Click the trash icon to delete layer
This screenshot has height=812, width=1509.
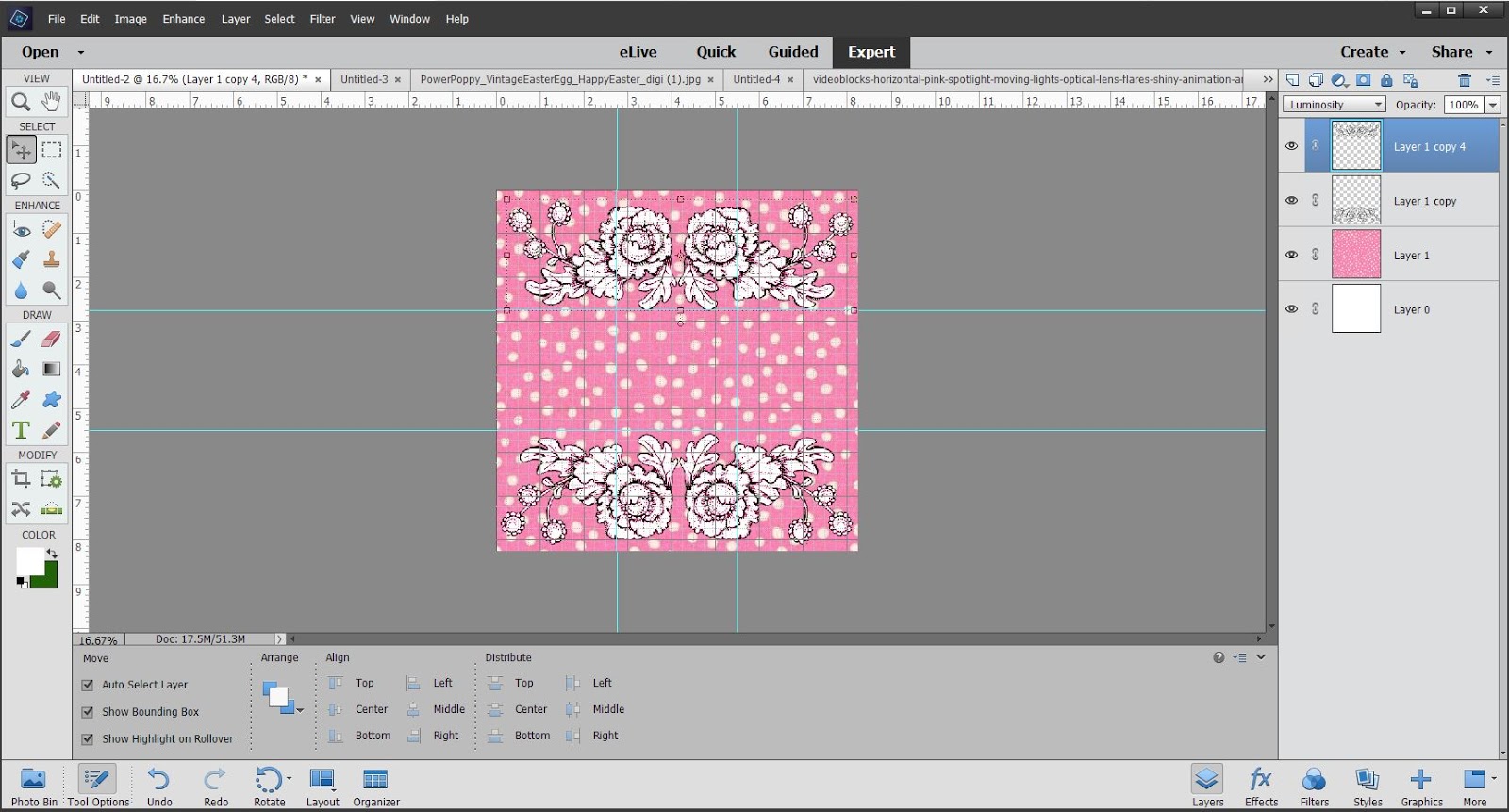pos(1464,80)
